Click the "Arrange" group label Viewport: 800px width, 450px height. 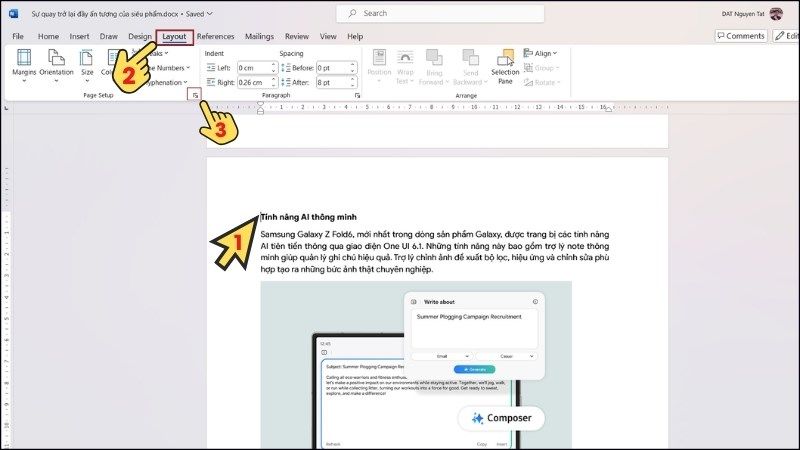pos(466,95)
